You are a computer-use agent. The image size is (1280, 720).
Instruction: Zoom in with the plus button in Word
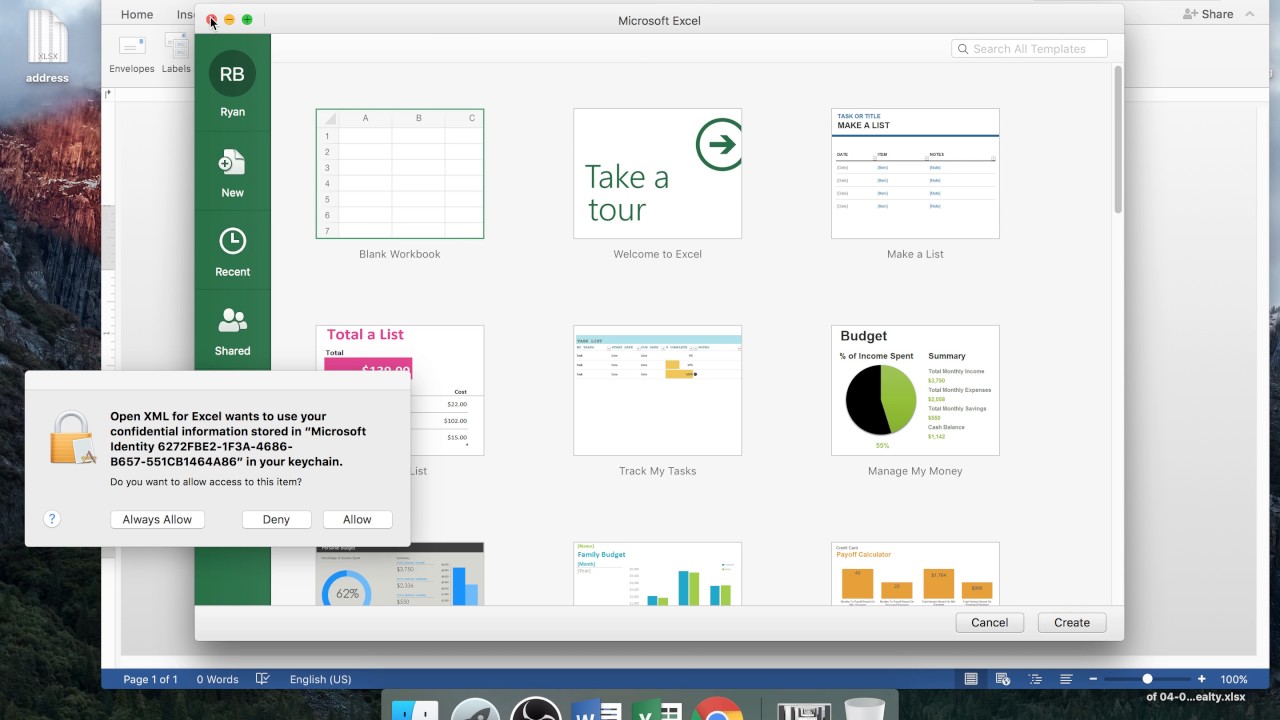click(x=1201, y=679)
